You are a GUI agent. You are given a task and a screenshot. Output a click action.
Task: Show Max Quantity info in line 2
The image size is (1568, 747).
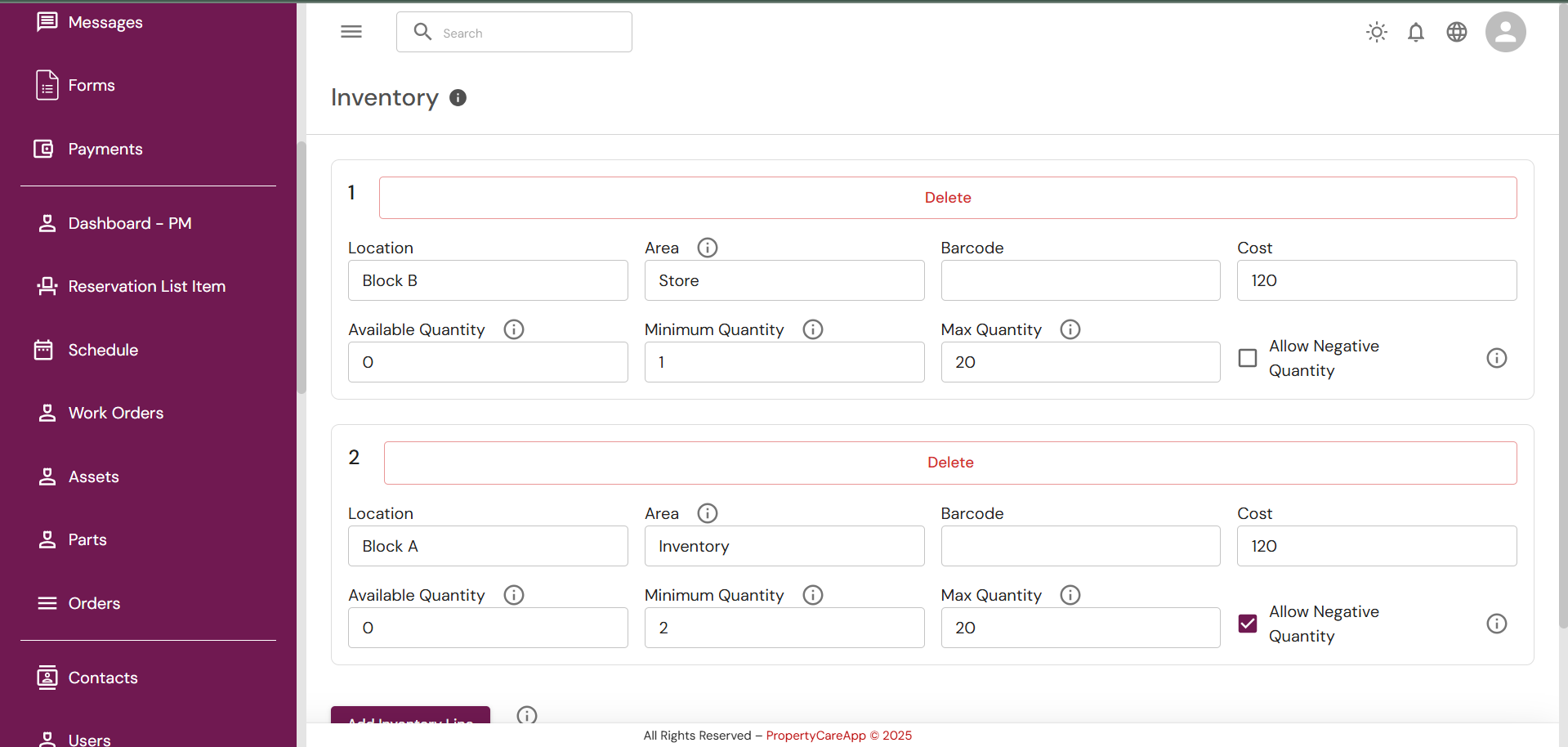point(1070,595)
